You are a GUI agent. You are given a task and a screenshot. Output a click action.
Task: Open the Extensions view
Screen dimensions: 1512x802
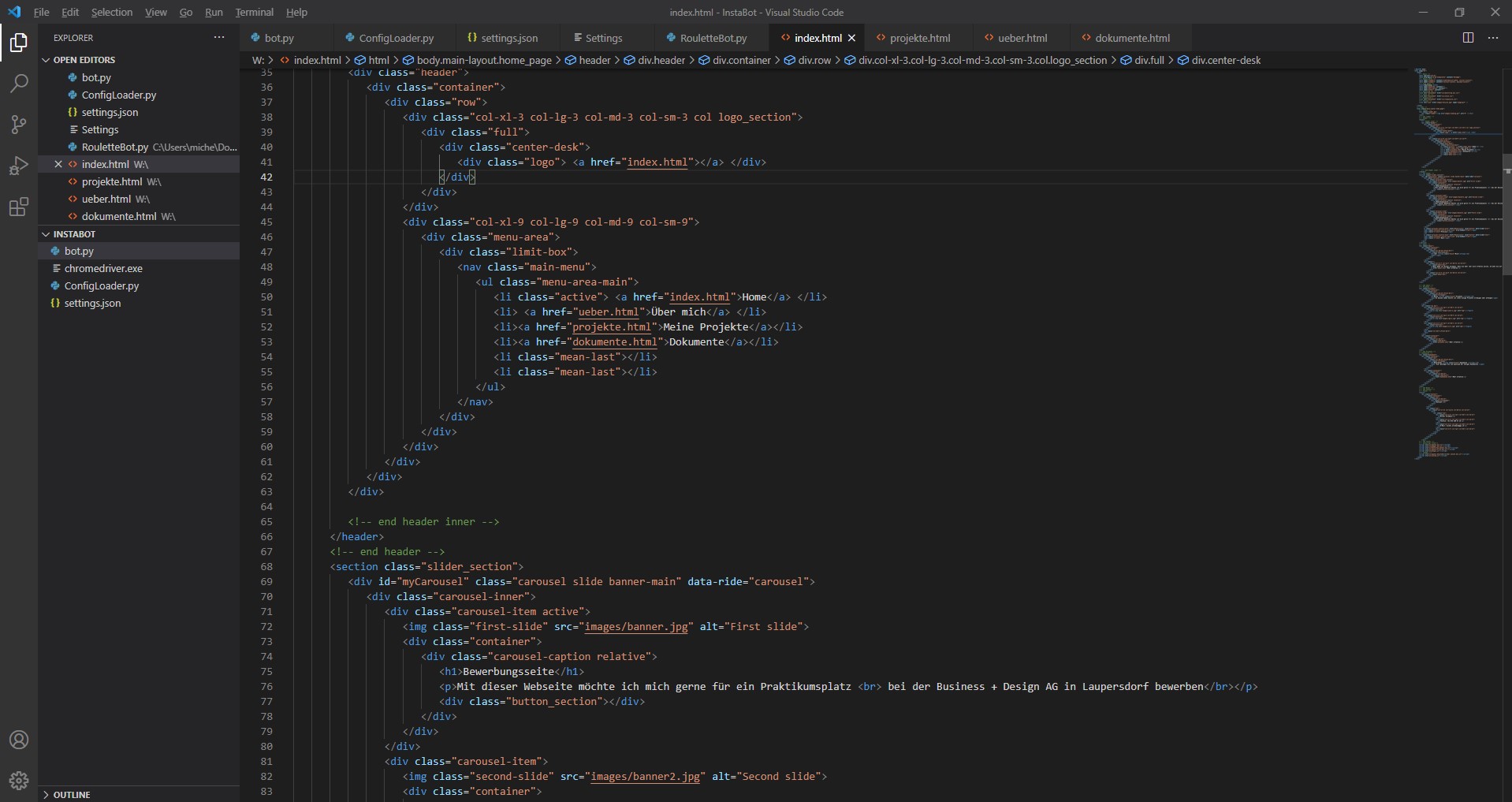19,207
